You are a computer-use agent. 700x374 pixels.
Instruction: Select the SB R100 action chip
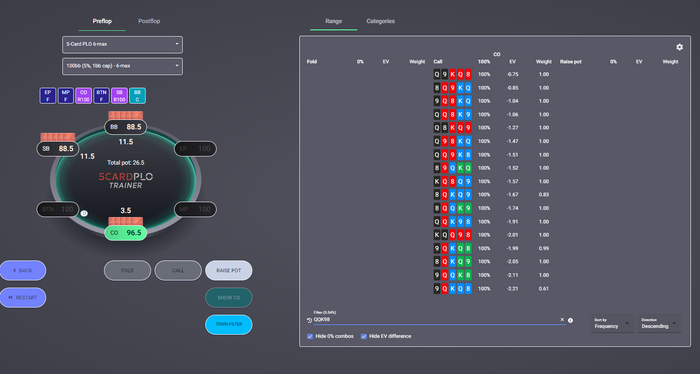coord(119,96)
